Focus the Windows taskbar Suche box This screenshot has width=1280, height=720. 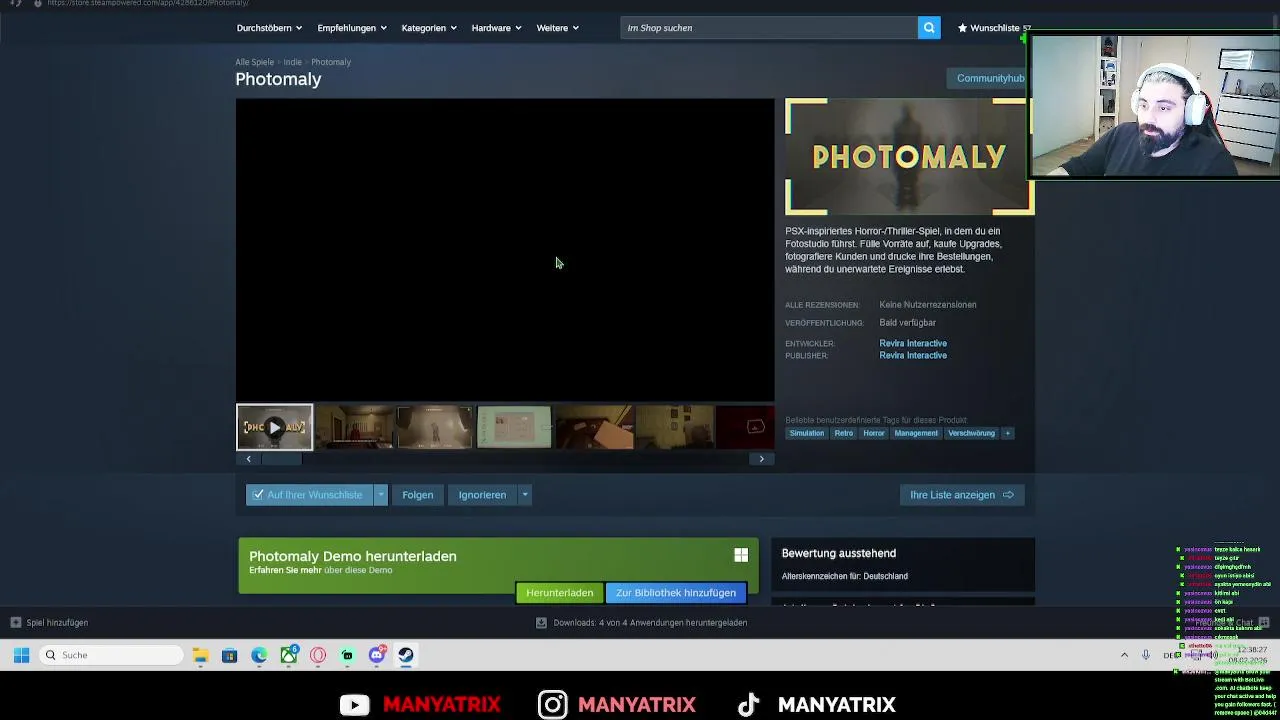coord(112,655)
